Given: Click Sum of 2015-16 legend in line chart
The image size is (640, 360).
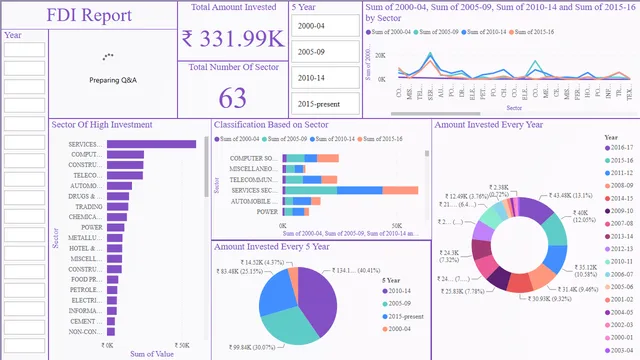Looking at the screenshot, I should point(531,32).
